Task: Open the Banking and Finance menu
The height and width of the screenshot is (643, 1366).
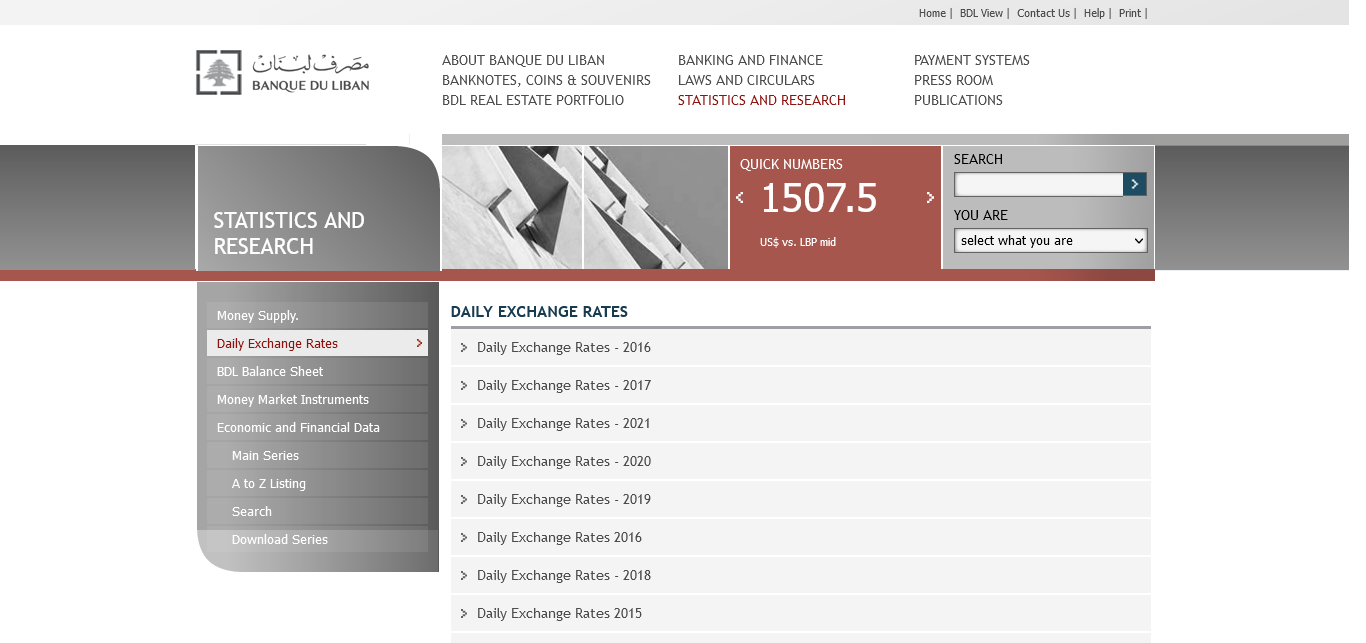Action: [x=750, y=60]
